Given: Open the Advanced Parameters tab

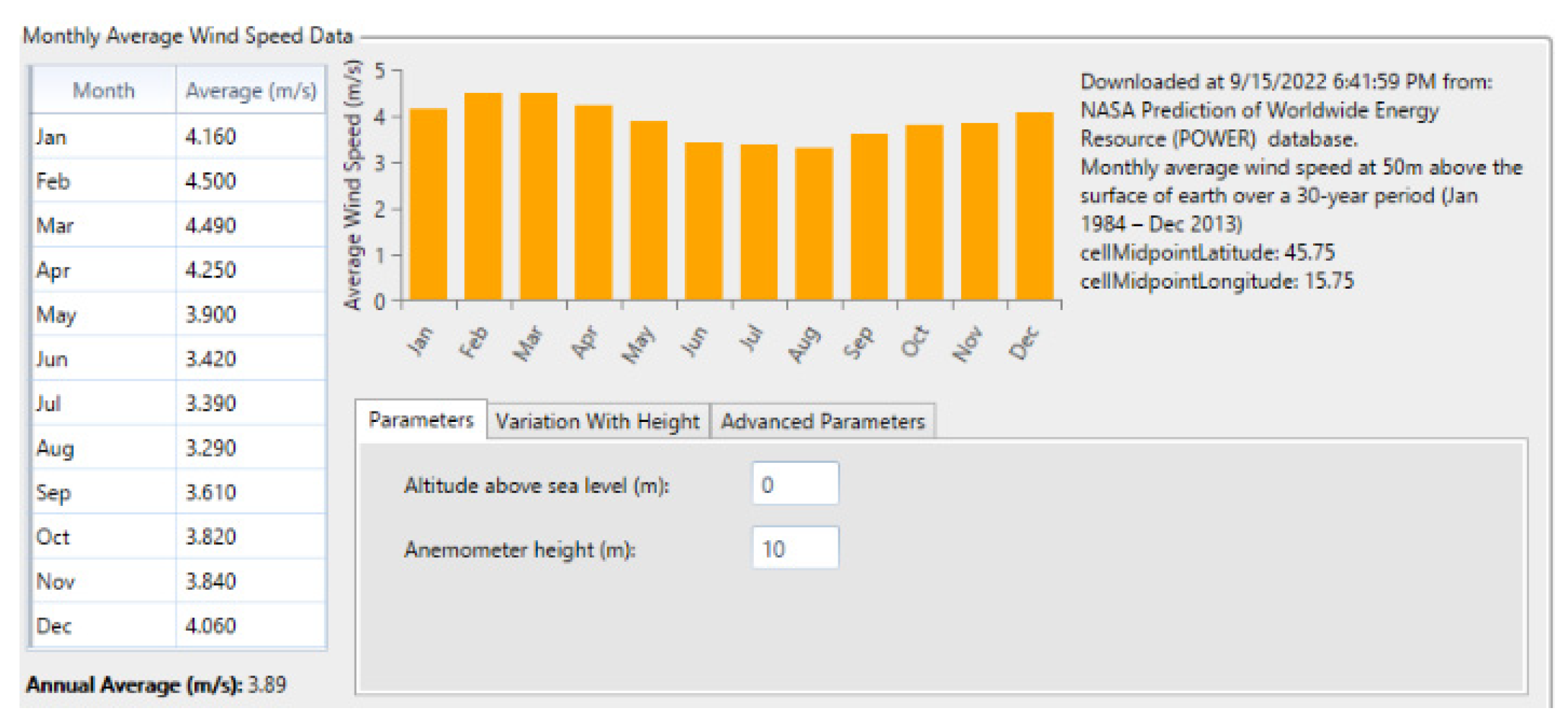Looking at the screenshot, I should point(822,421).
